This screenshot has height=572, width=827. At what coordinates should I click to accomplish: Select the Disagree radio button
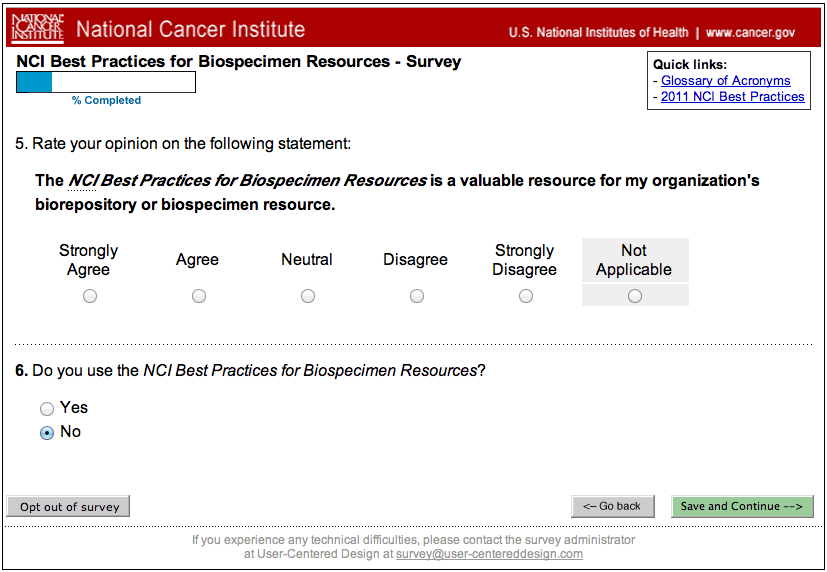pyautogui.click(x=417, y=297)
